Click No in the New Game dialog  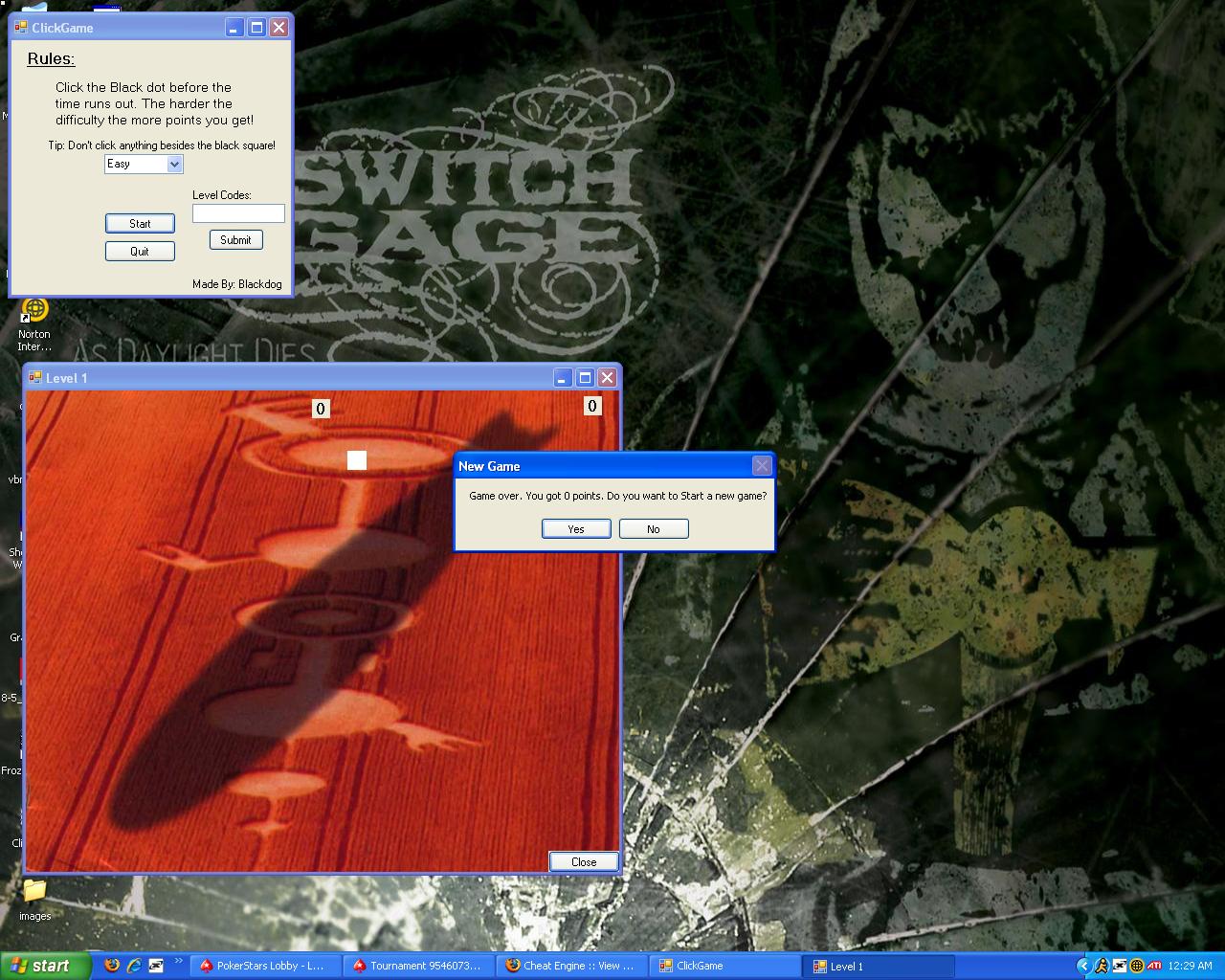654,529
